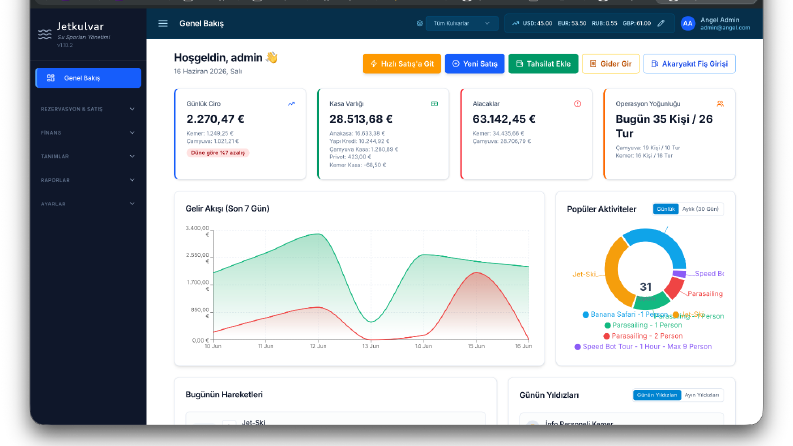Click the GBP: 61.00 rate
This screenshot has height=446, width=793.
(x=637, y=23)
